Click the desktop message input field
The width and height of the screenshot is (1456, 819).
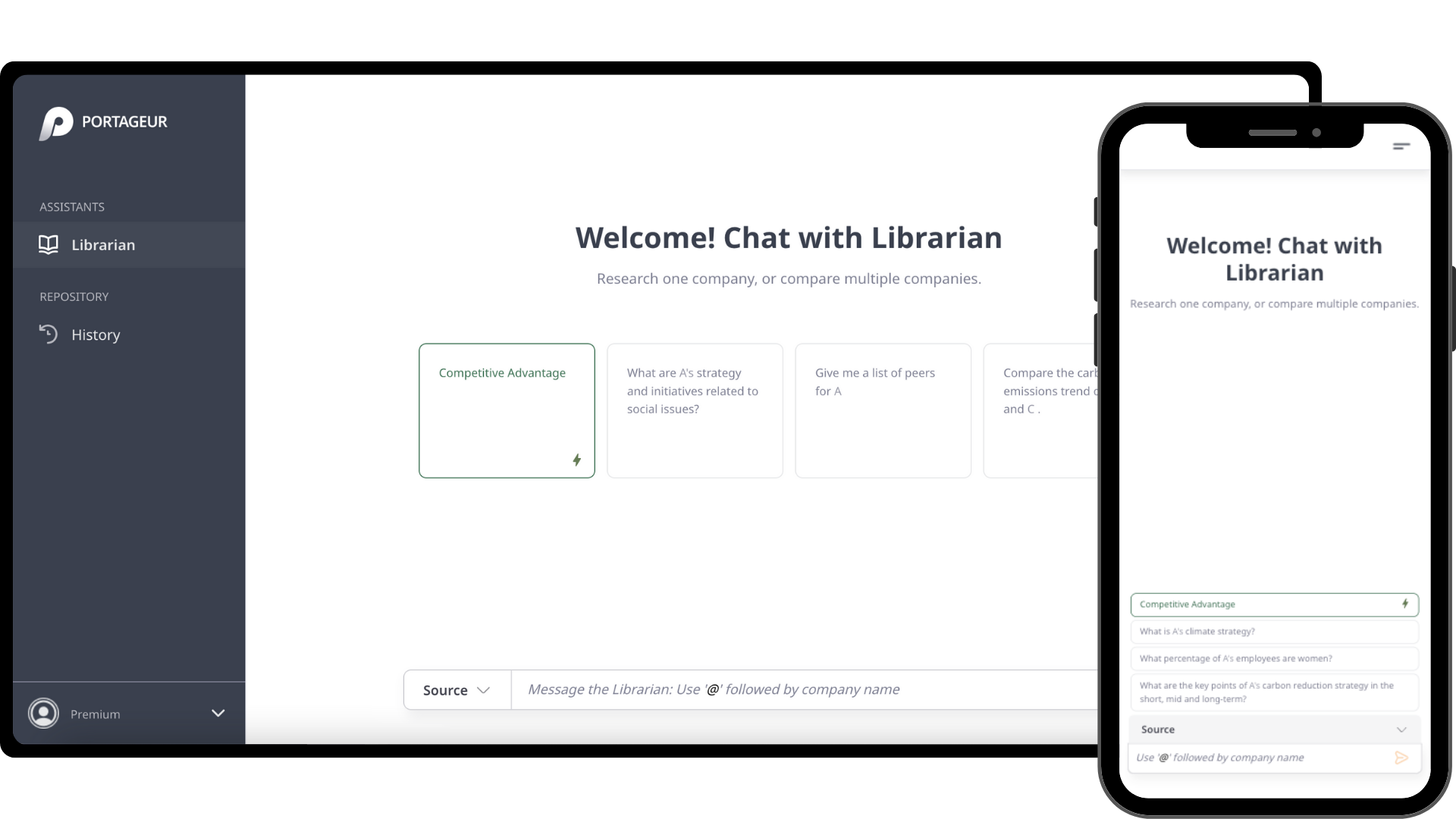(712, 689)
